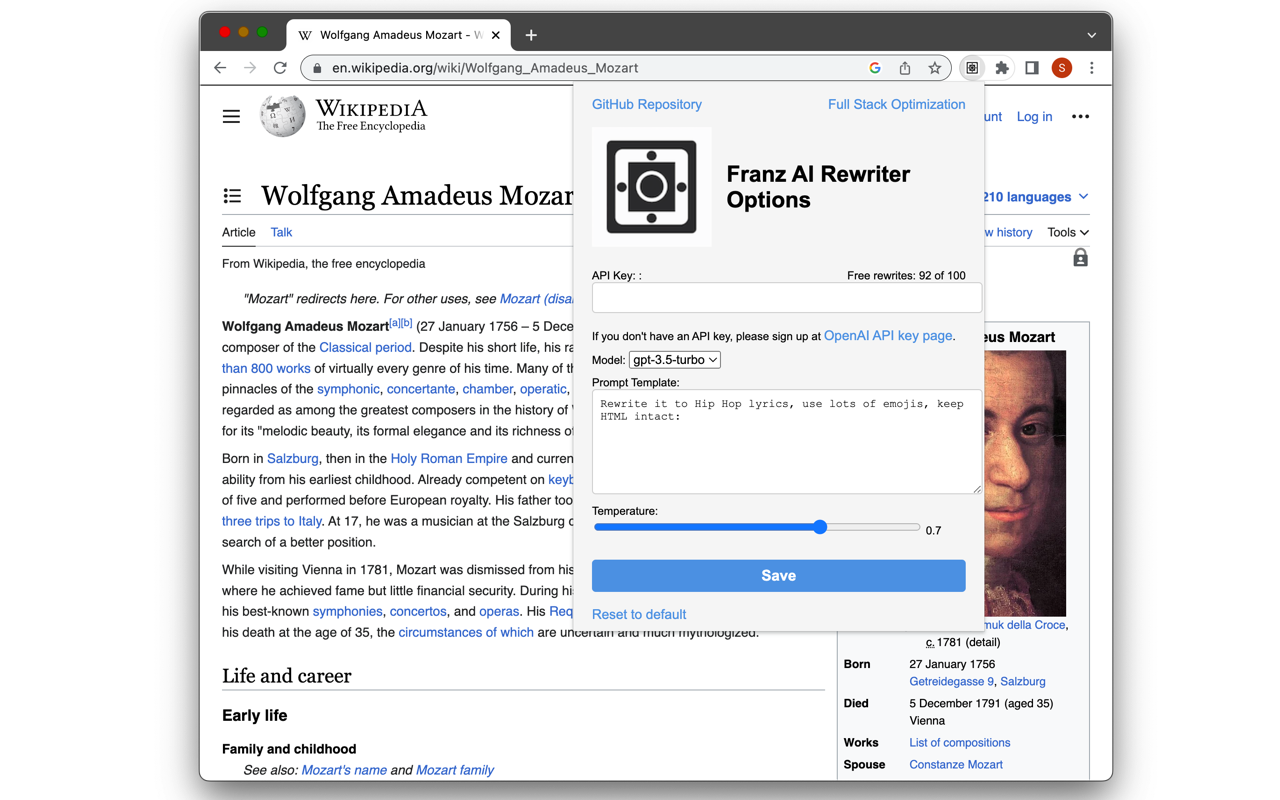Viewport: 1280px width, 800px height.
Task: Toggle the table of contents icon
Action: (232, 196)
